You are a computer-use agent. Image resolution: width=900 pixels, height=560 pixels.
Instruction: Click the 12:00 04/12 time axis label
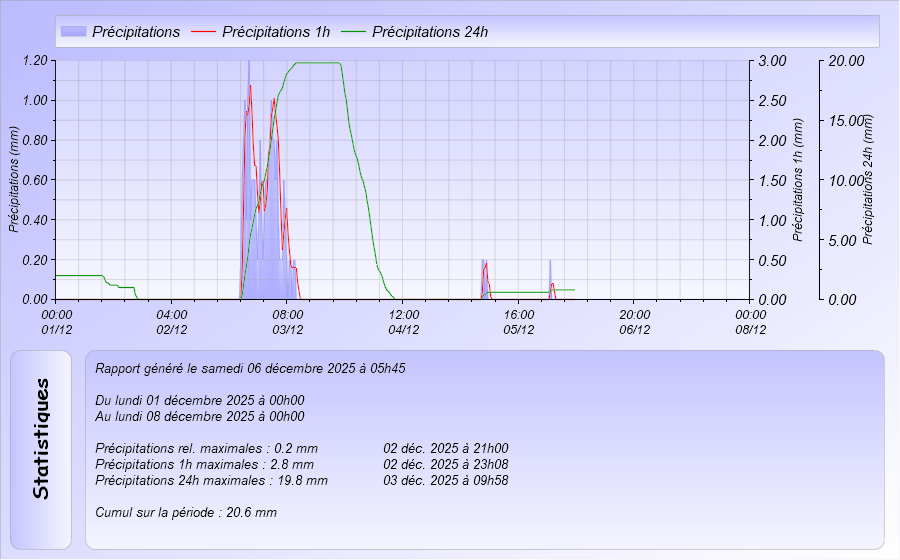pyautogui.click(x=404, y=321)
